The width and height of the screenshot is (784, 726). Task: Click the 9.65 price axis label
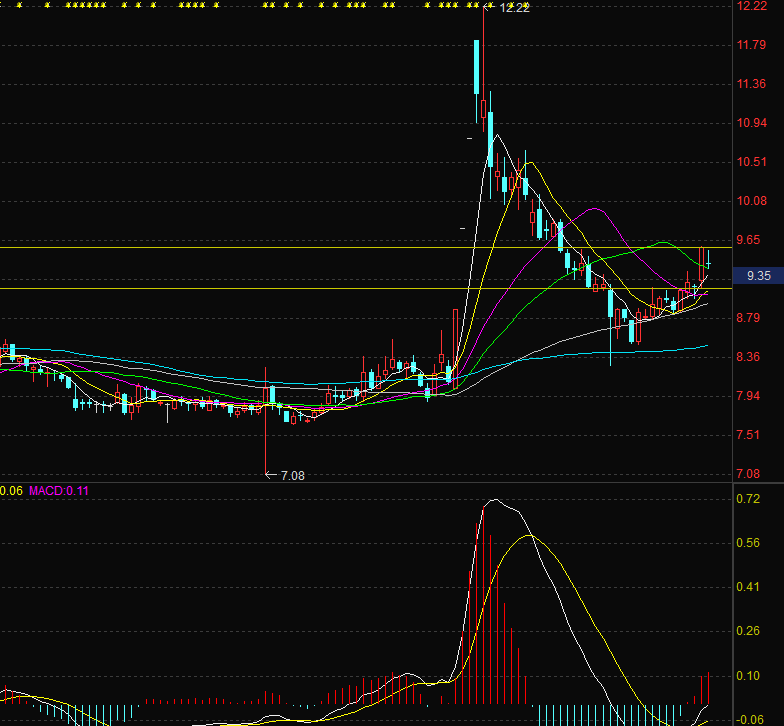tap(748, 240)
